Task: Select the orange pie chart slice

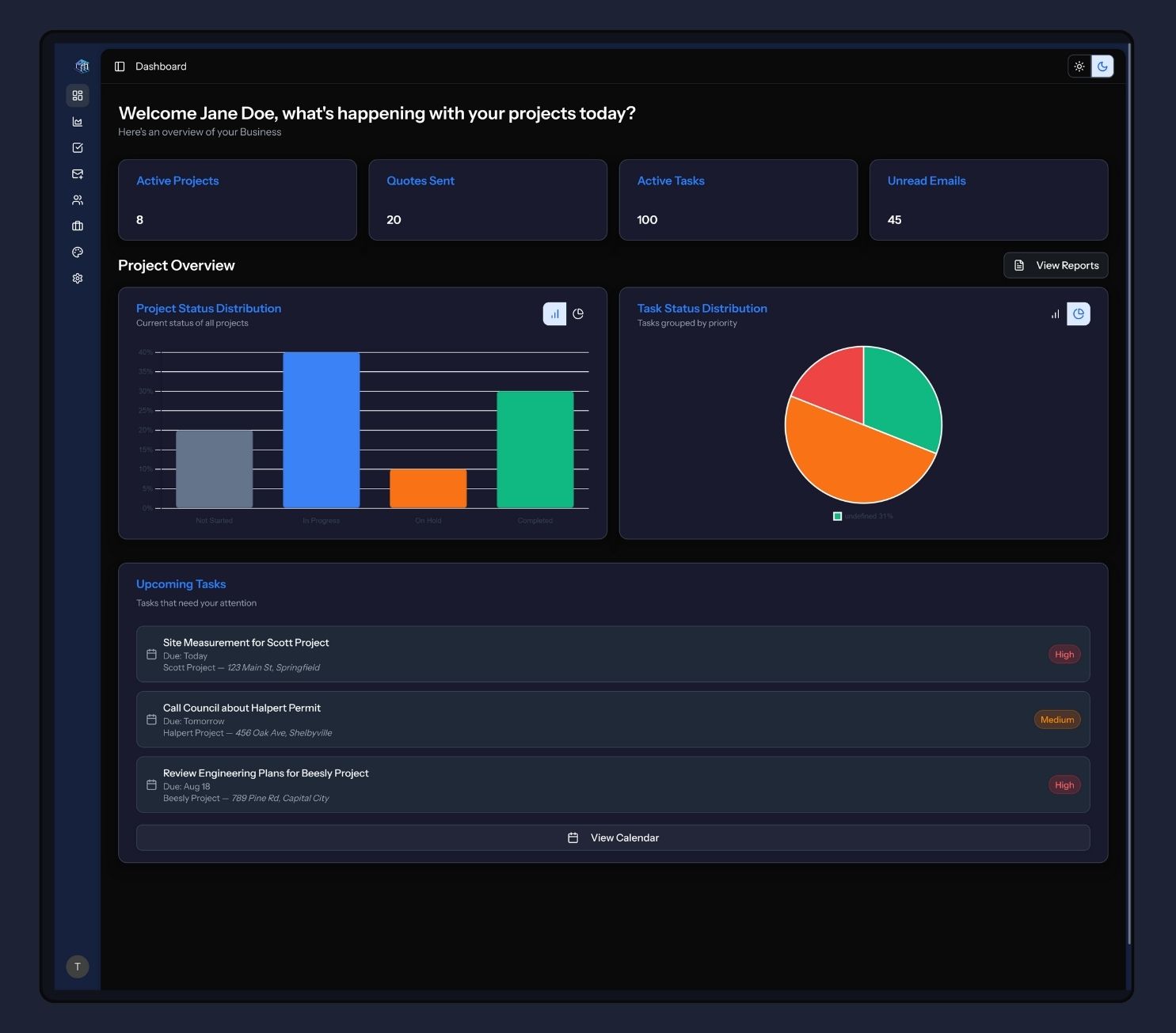Action: click(x=832, y=459)
